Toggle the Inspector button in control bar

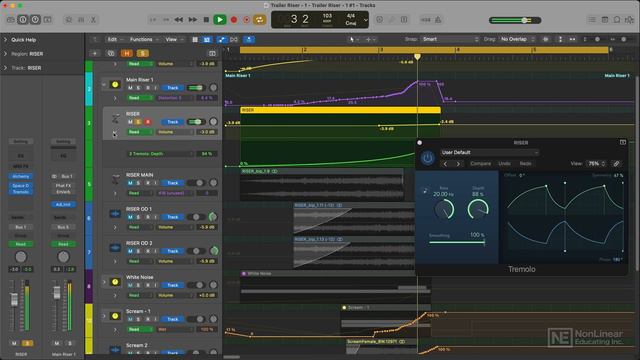(x=23, y=20)
